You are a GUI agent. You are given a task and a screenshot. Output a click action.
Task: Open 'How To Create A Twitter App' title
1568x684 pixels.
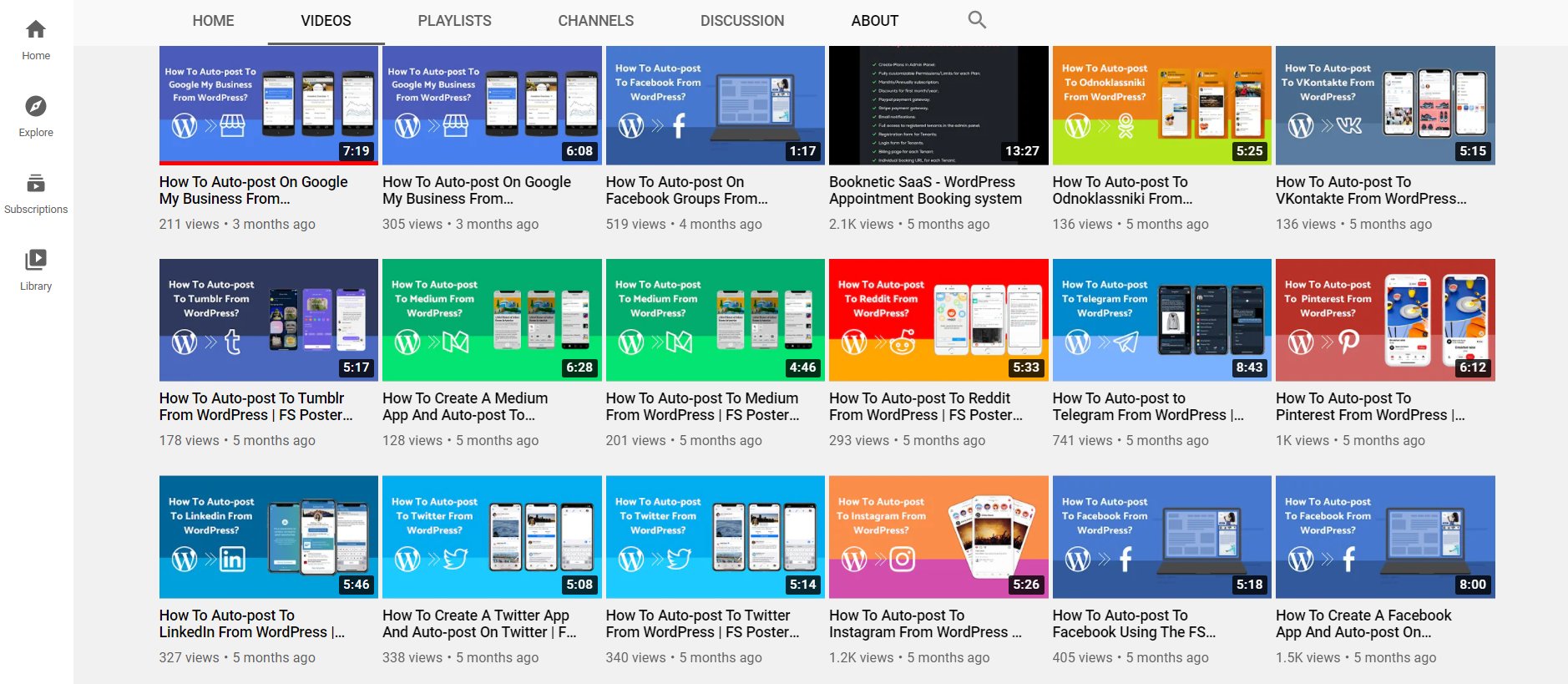click(x=479, y=624)
